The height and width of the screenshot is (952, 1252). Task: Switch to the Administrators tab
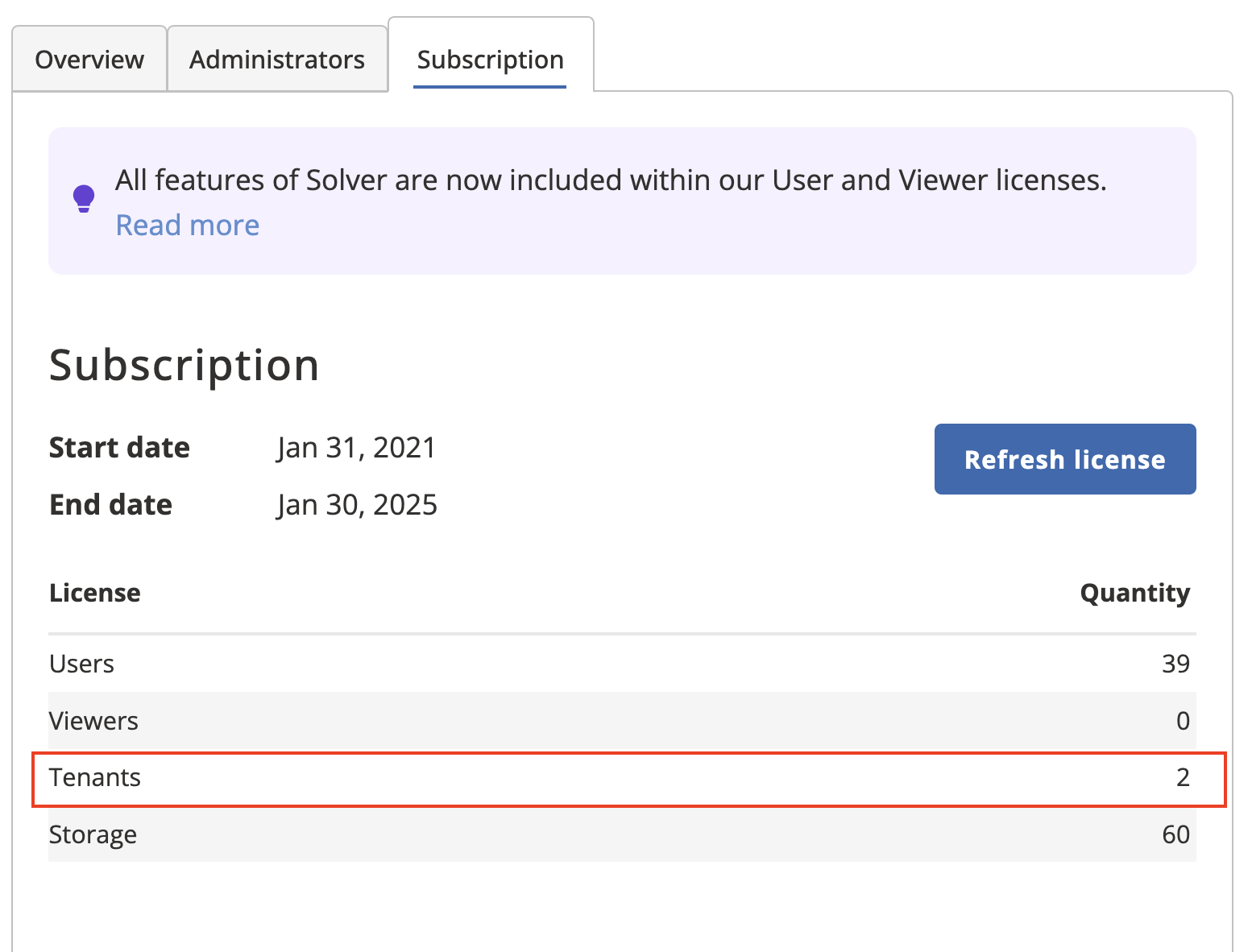tap(276, 60)
